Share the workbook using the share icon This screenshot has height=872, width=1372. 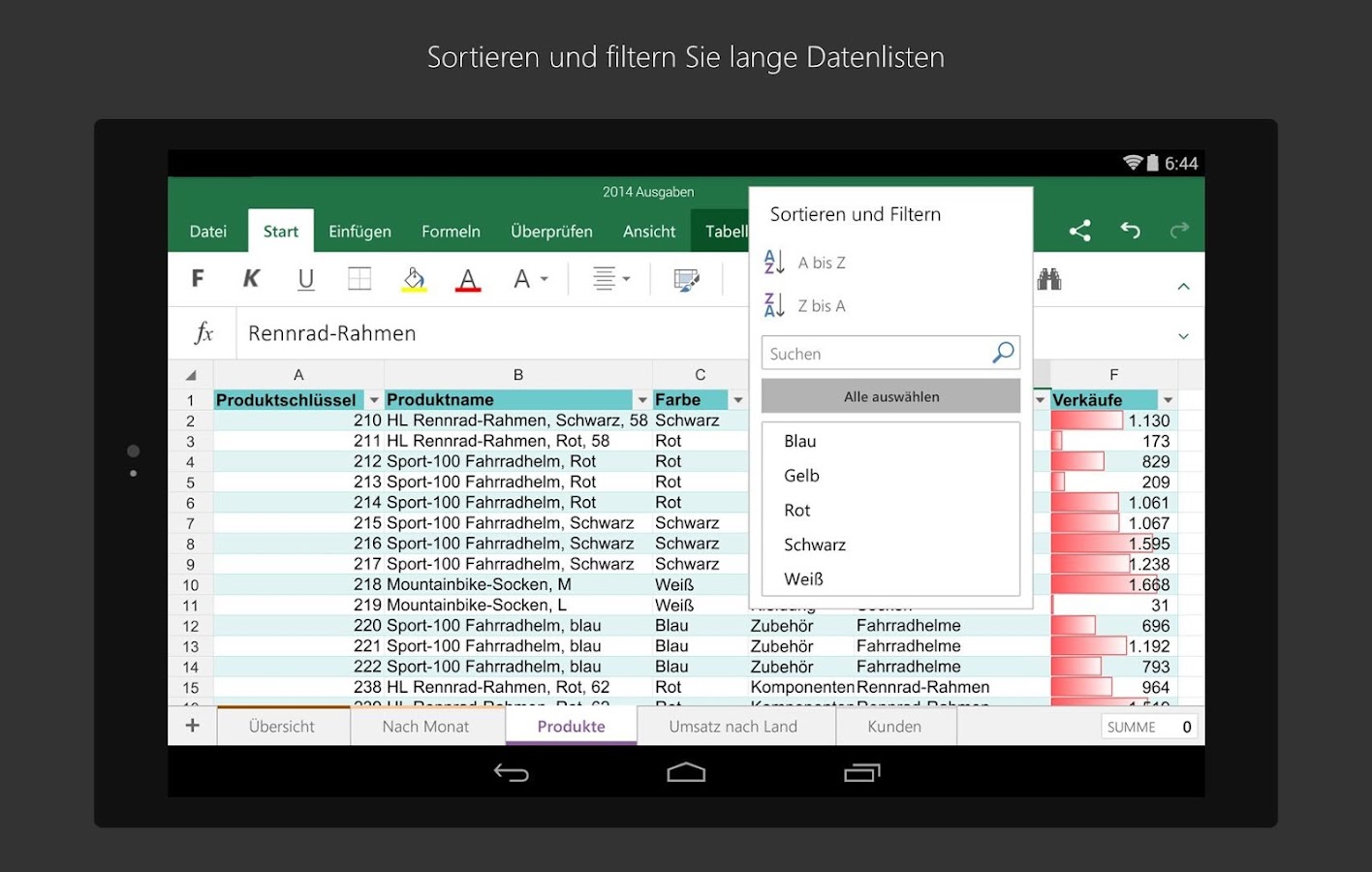click(x=1080, y=231)
